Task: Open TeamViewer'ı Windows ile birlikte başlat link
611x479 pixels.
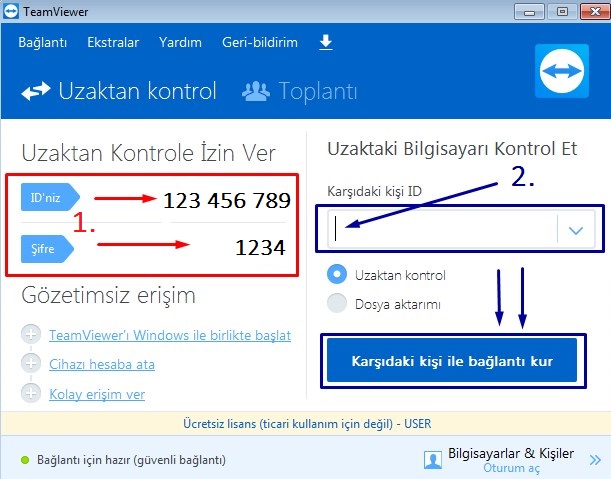Action: tap(170, 335)
